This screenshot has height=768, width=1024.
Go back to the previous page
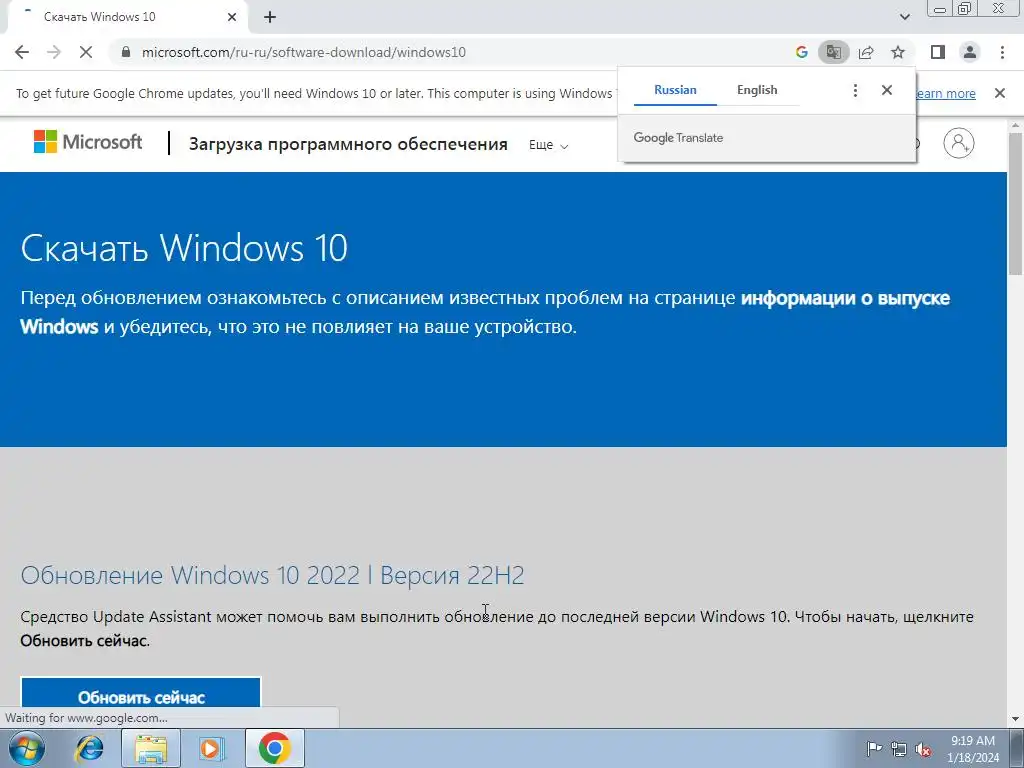(x=22, y=52)
